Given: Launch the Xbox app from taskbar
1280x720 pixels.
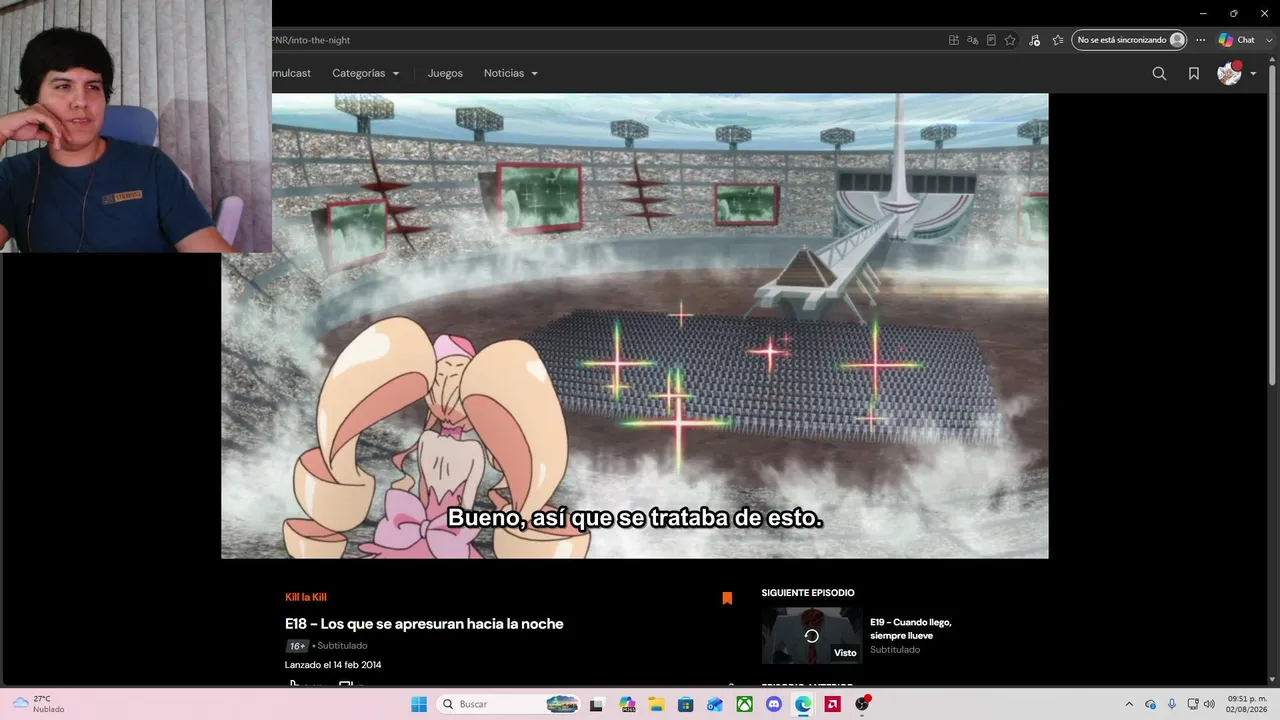Looking at the screenshot, I should pyautogui.click(x=744, y=704).
